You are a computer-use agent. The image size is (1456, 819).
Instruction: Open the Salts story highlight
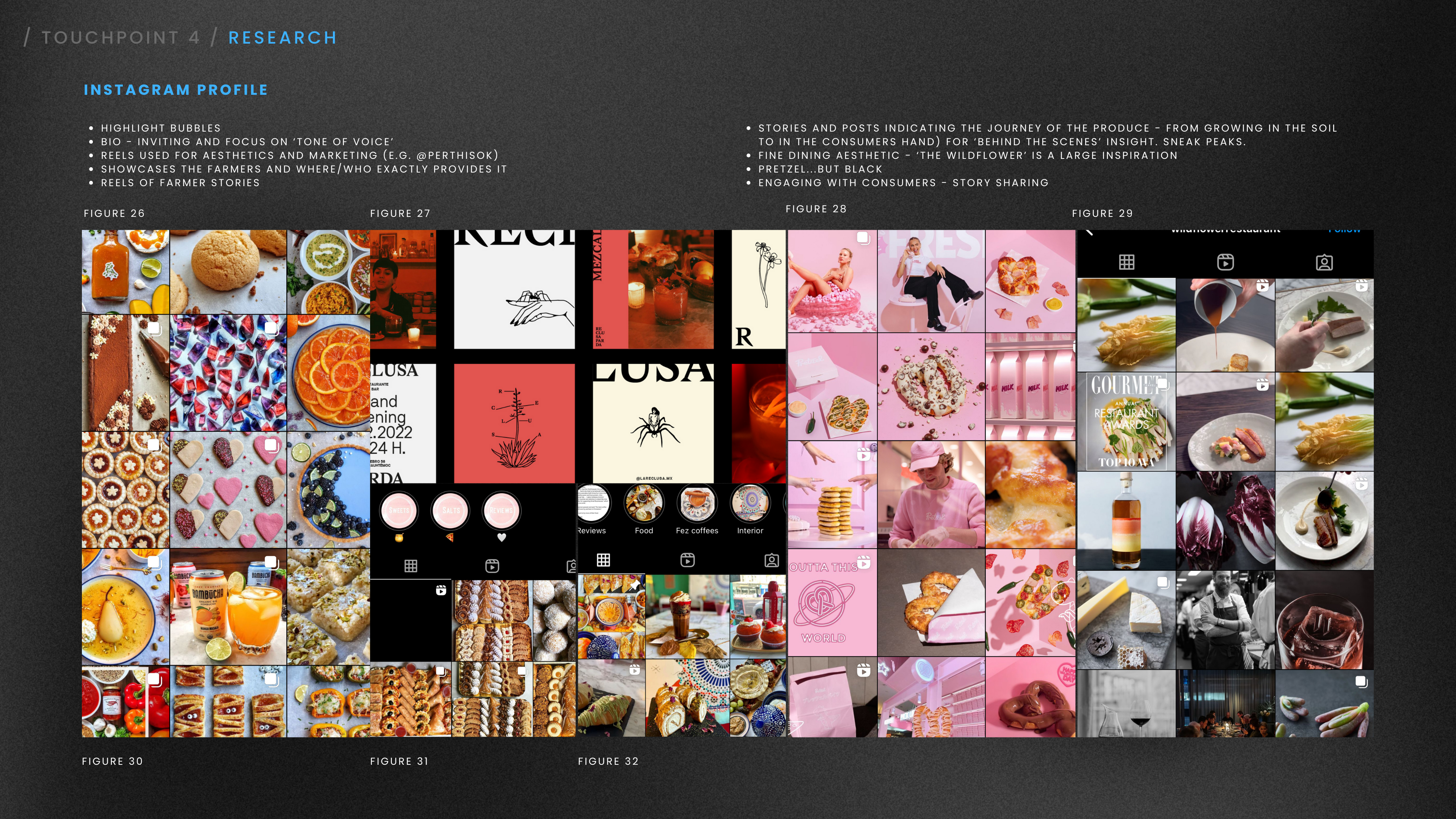pos(450,510)
